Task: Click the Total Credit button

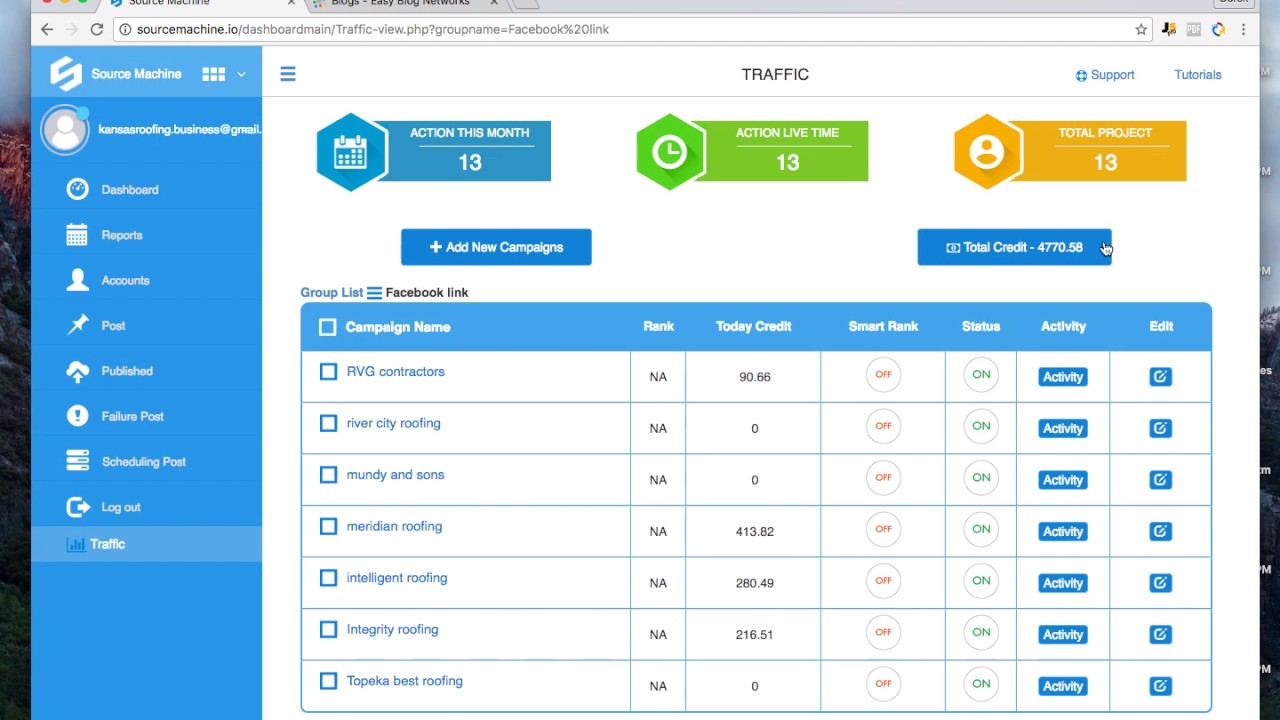Action: [1014, 247]
